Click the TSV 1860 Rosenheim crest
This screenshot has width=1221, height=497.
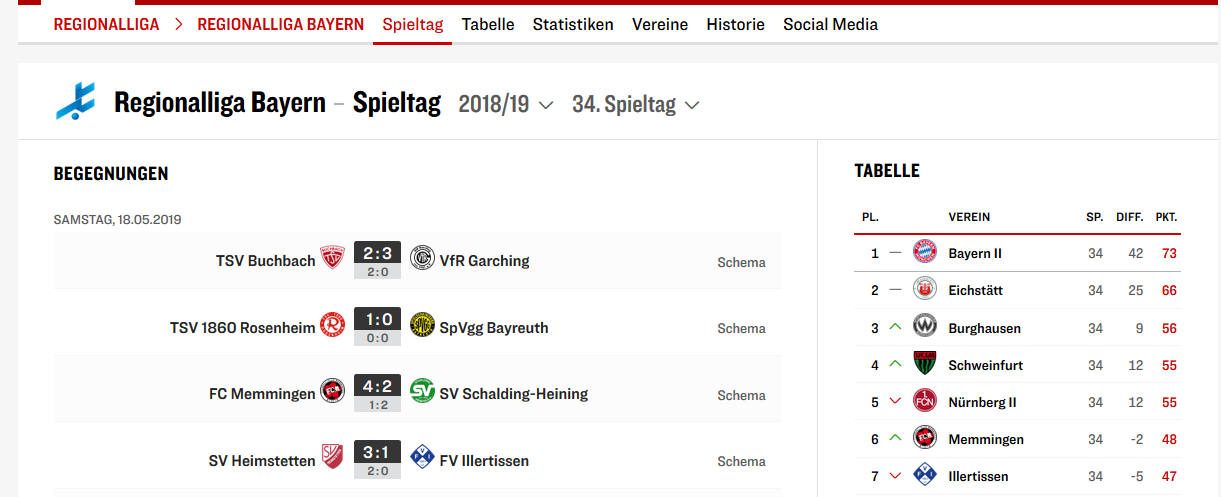point(332,325)
